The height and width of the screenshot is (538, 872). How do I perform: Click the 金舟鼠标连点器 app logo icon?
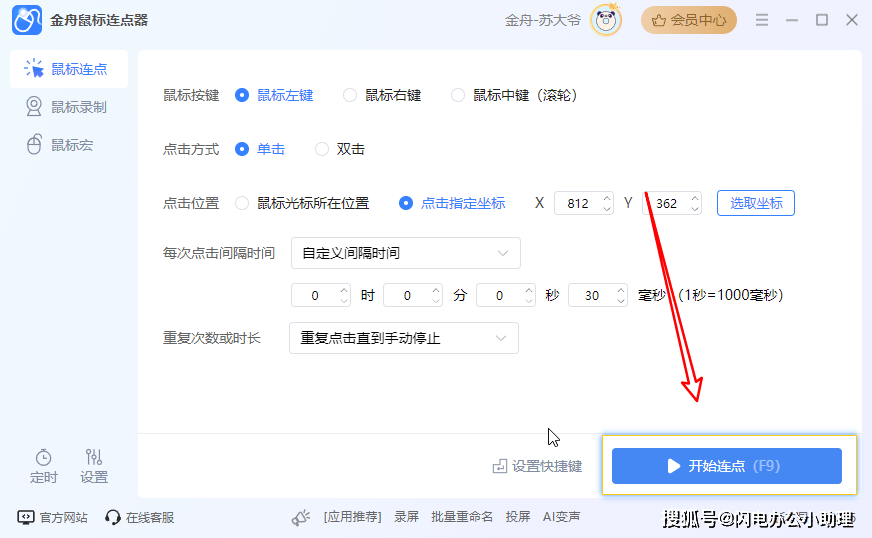point(27,20)
